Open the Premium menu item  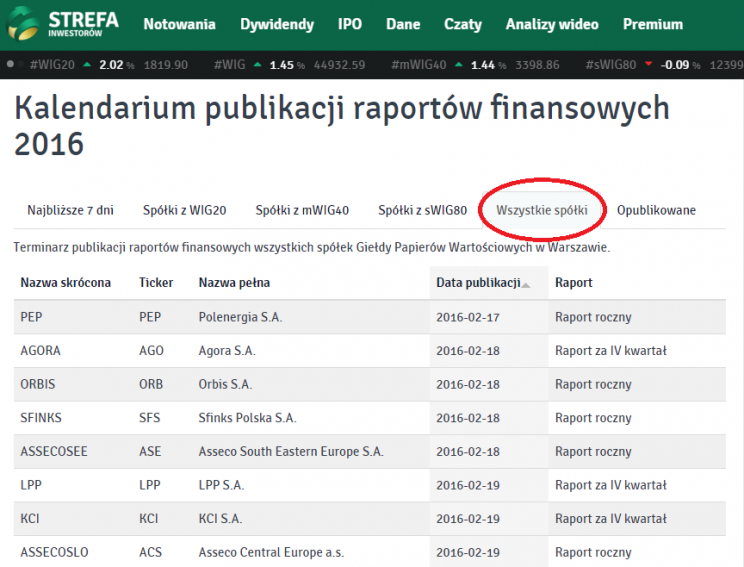point(653,24)
